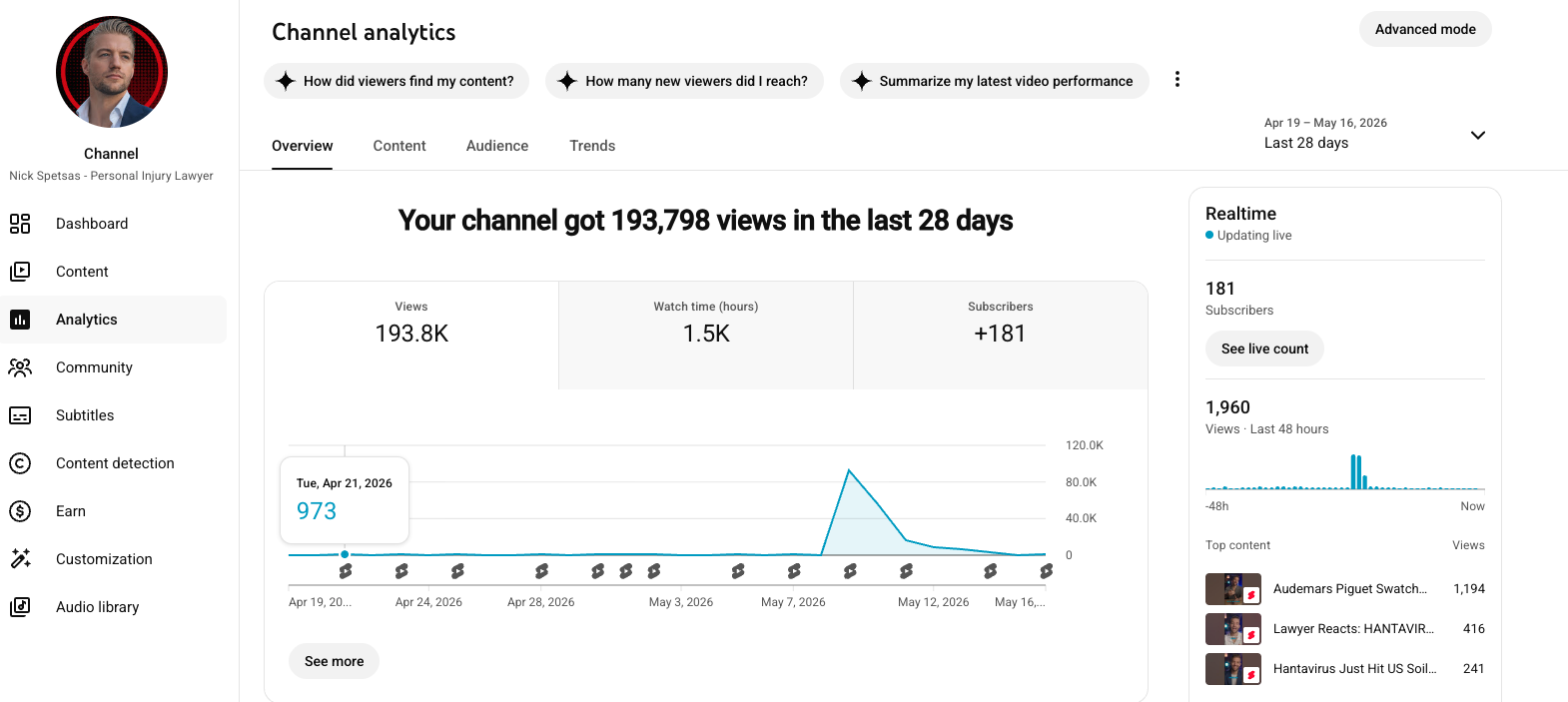
Task: Click the 'Top content' heading
Action: [x=1237, y=545]
